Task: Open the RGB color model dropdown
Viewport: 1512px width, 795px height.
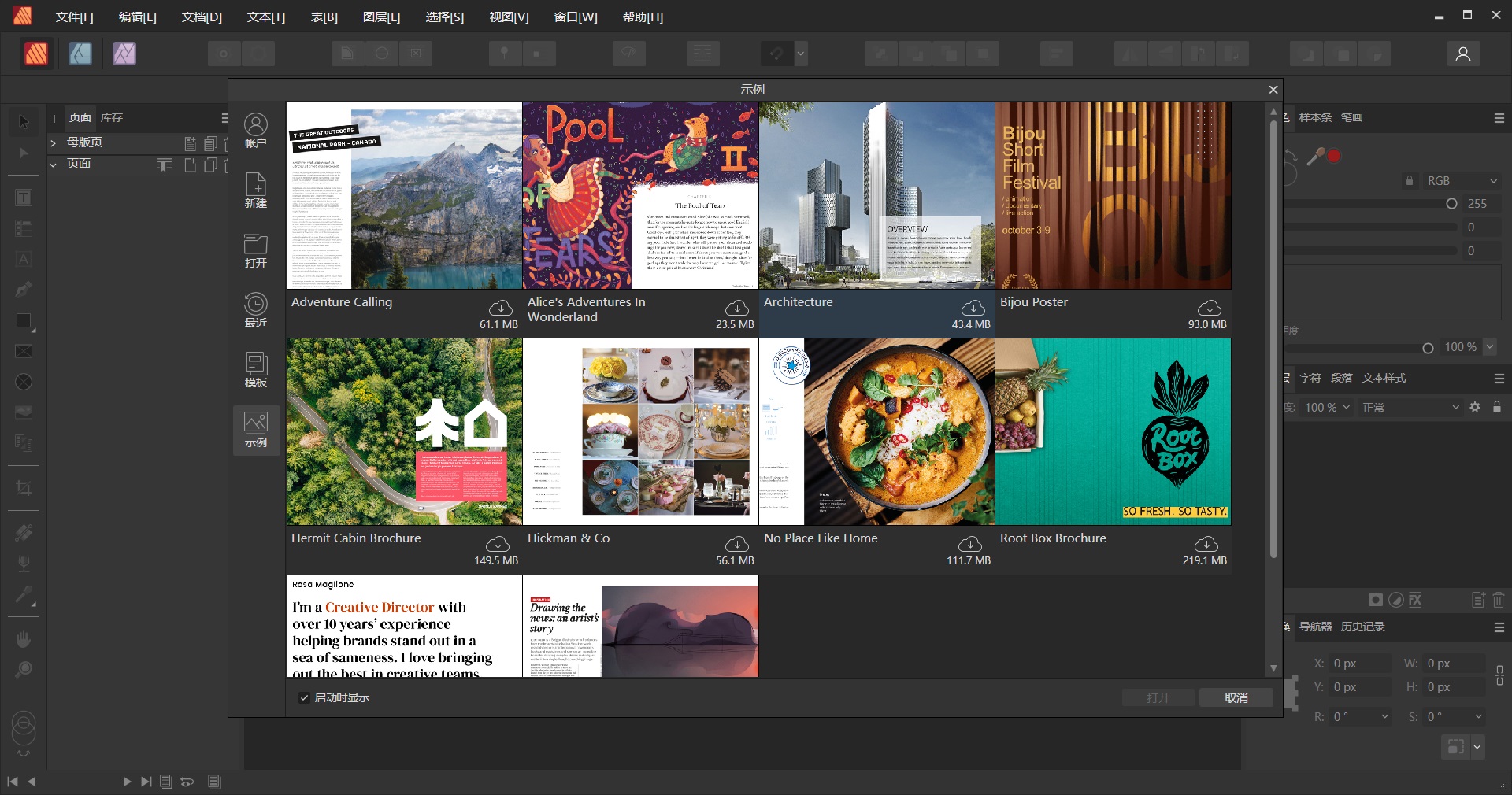Action: coord(1461,180)
